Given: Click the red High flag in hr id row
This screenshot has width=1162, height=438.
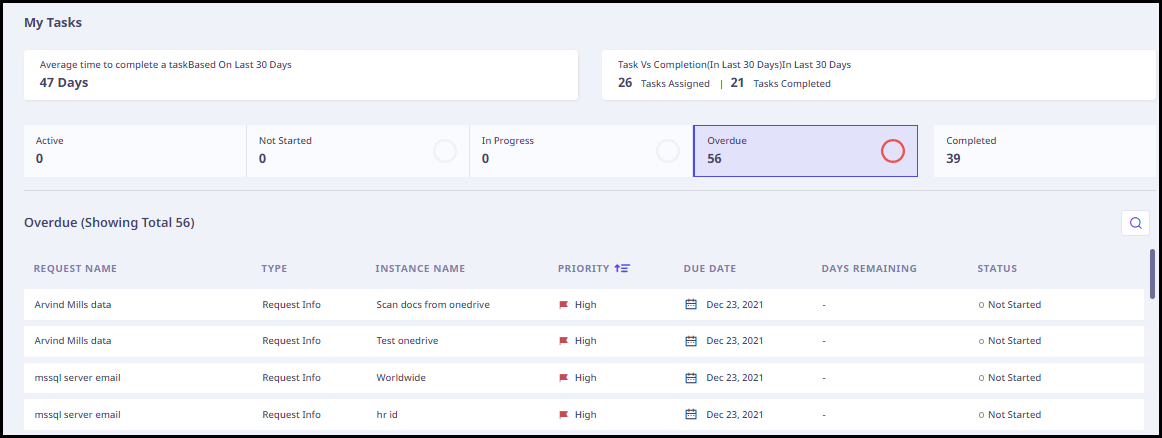Looking at the screenshot, I should point(563,415).
